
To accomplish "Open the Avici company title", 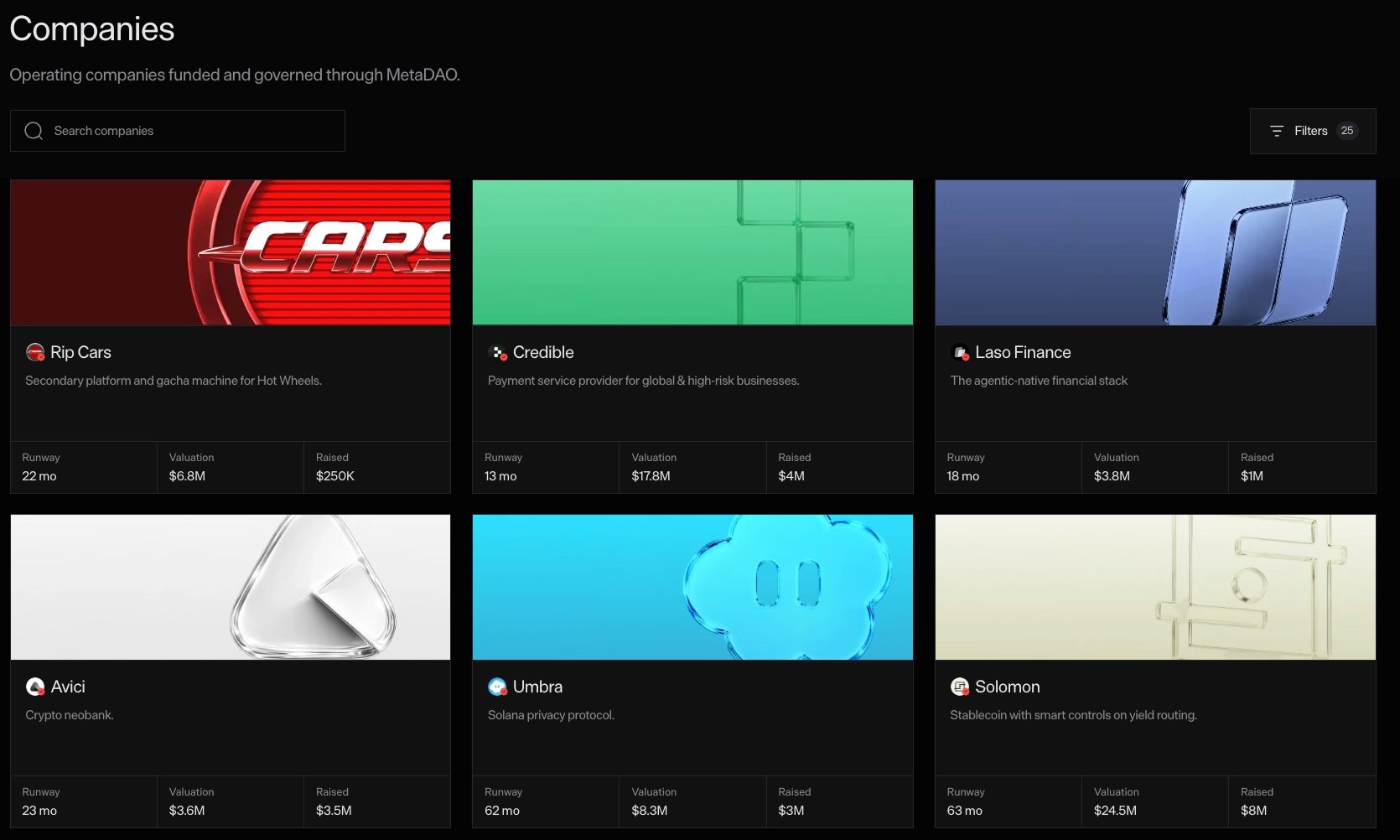I will (68, 687).
